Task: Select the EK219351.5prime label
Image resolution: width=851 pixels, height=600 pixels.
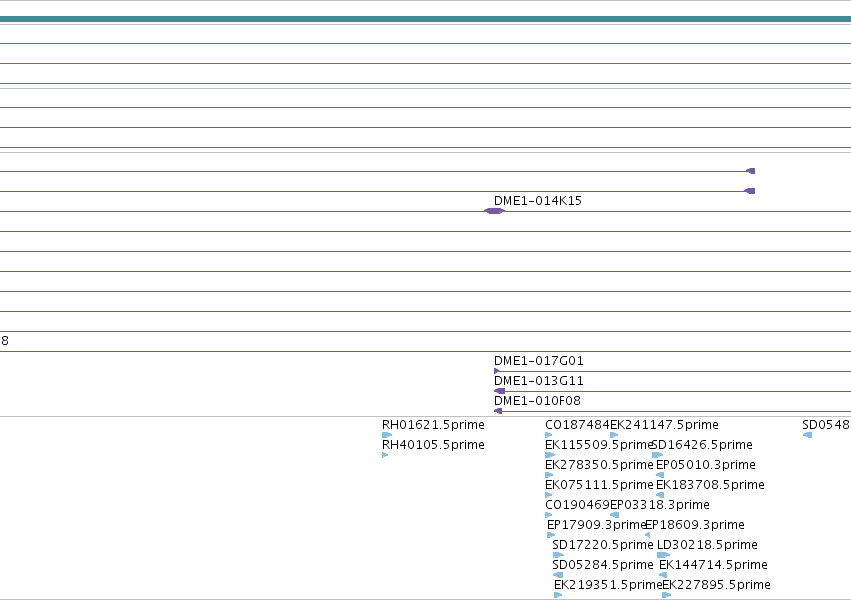Action: (608, 585)
